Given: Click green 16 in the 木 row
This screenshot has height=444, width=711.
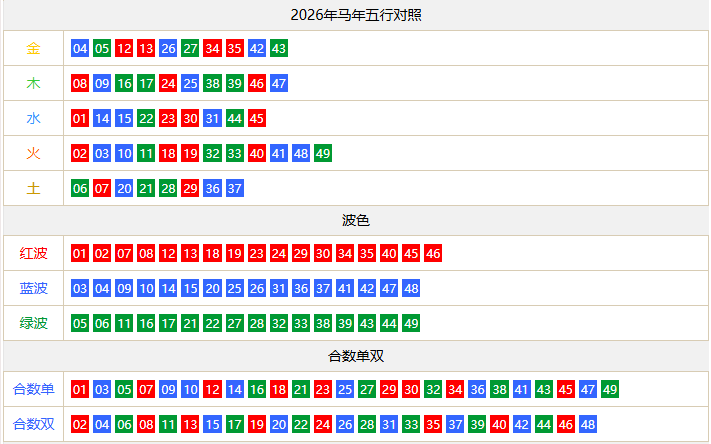Looking at the screenshot, I should [124, 83].
